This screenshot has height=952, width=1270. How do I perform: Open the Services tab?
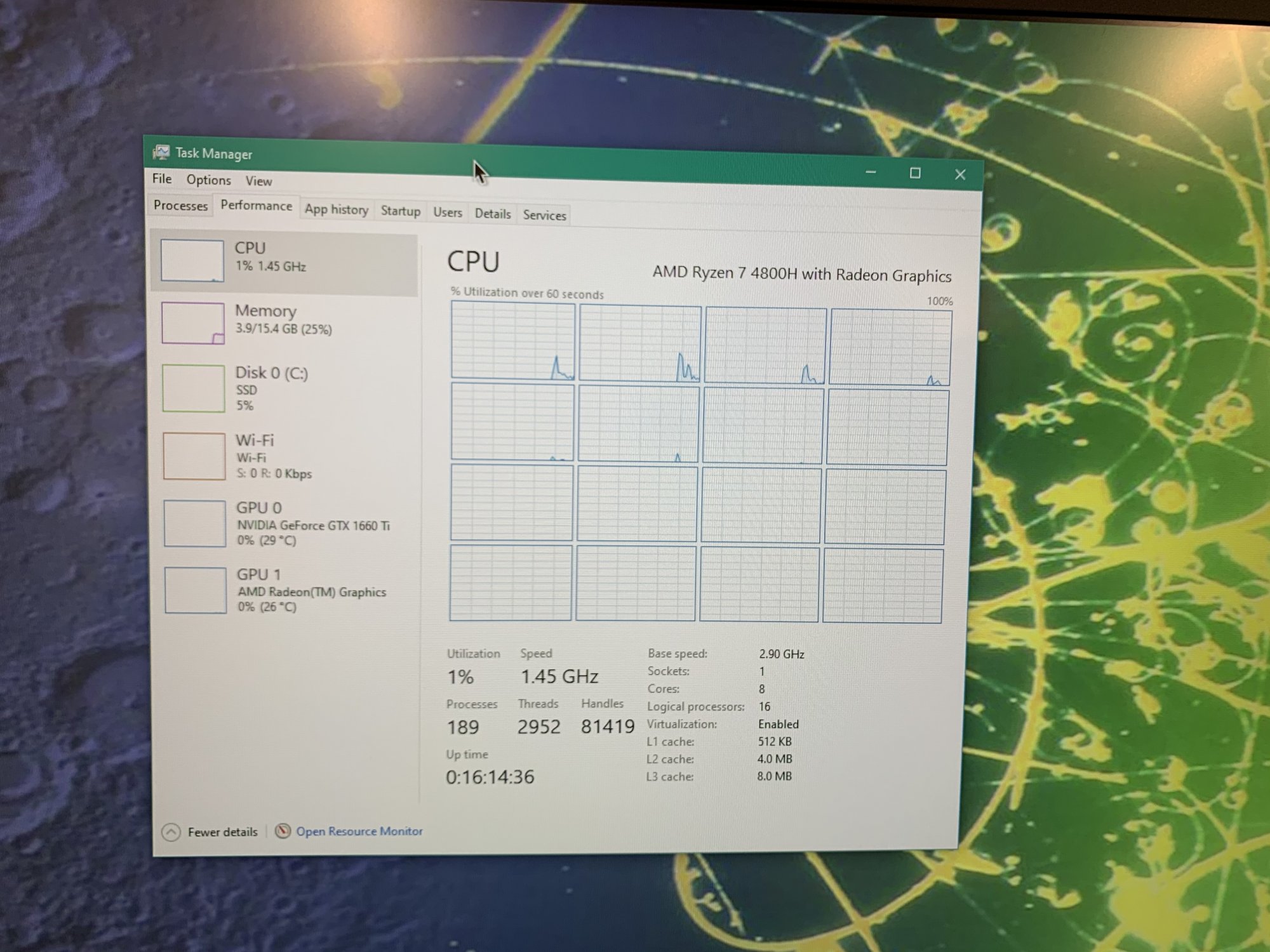pos(544,215)
